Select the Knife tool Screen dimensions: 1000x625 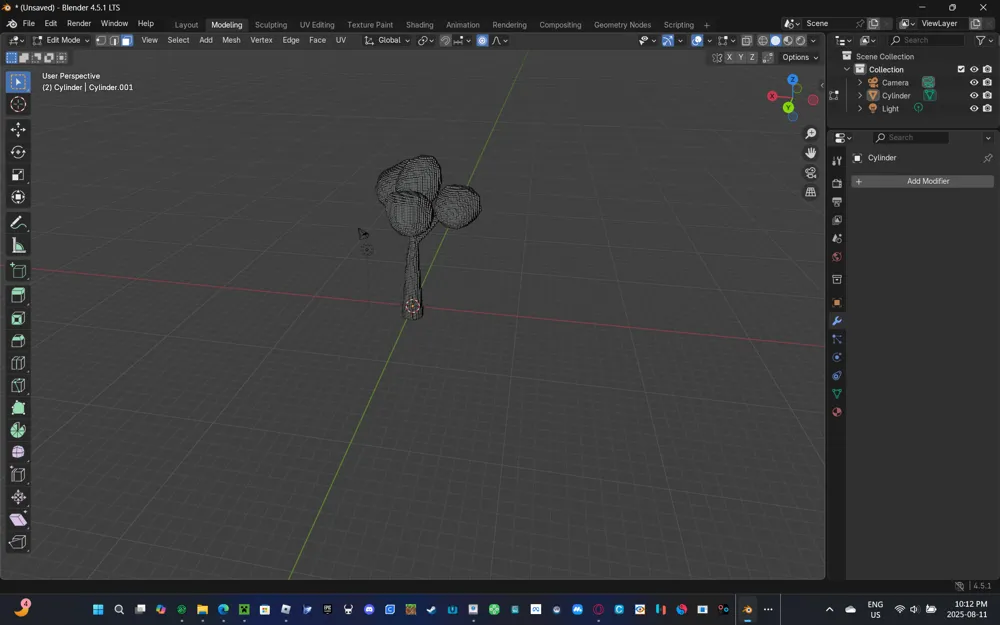[18, 385]
